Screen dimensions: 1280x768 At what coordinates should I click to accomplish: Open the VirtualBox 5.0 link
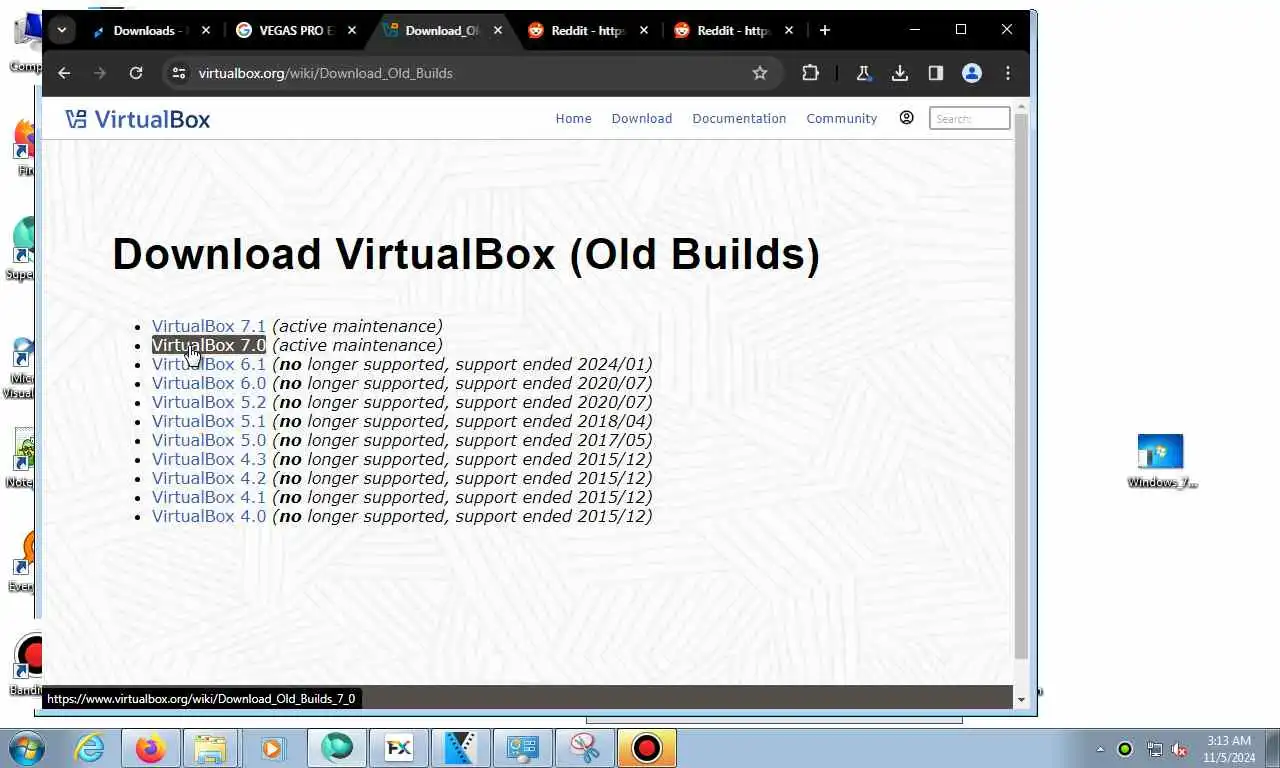[x=209, y=440]
